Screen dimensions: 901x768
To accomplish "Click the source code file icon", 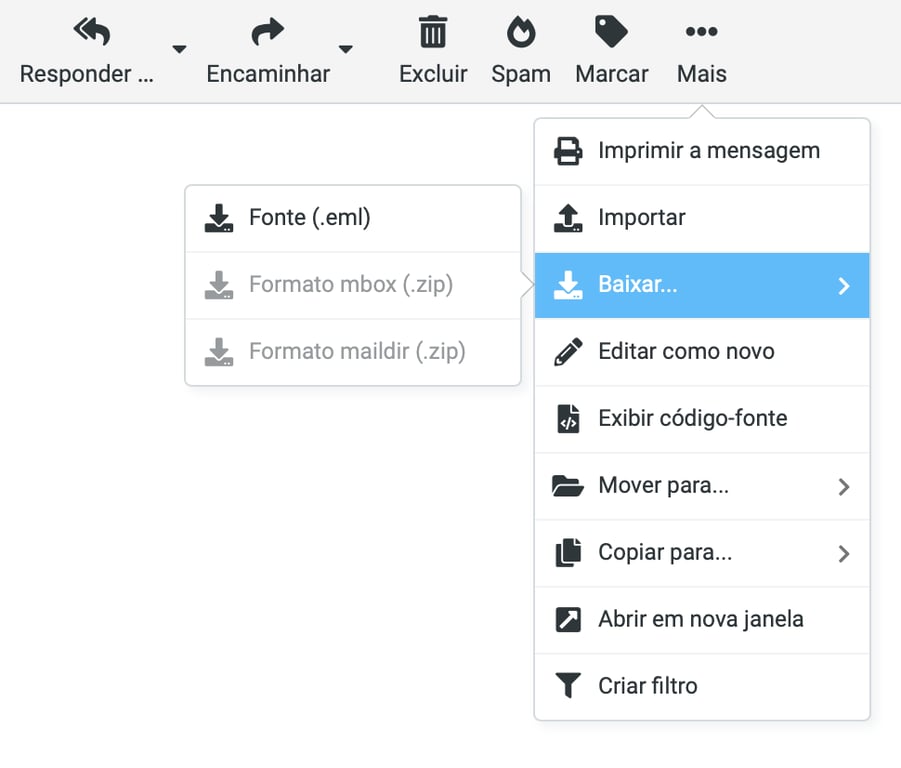I will 568,419.
